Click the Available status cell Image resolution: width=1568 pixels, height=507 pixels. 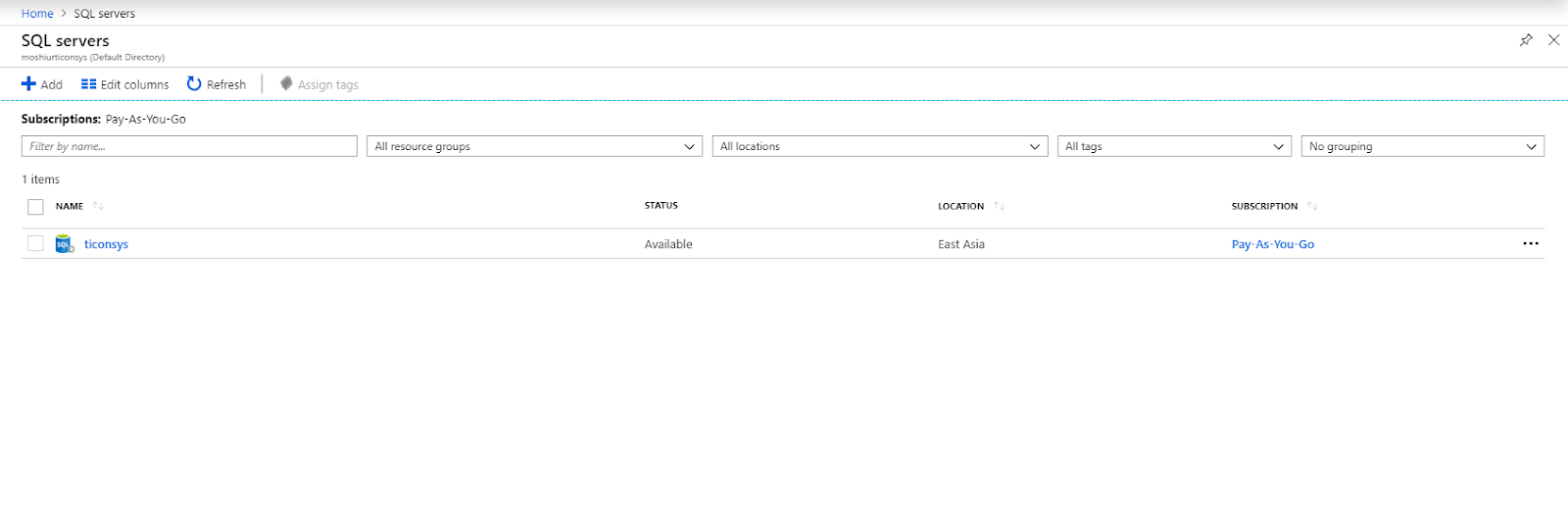click(668, 244)
